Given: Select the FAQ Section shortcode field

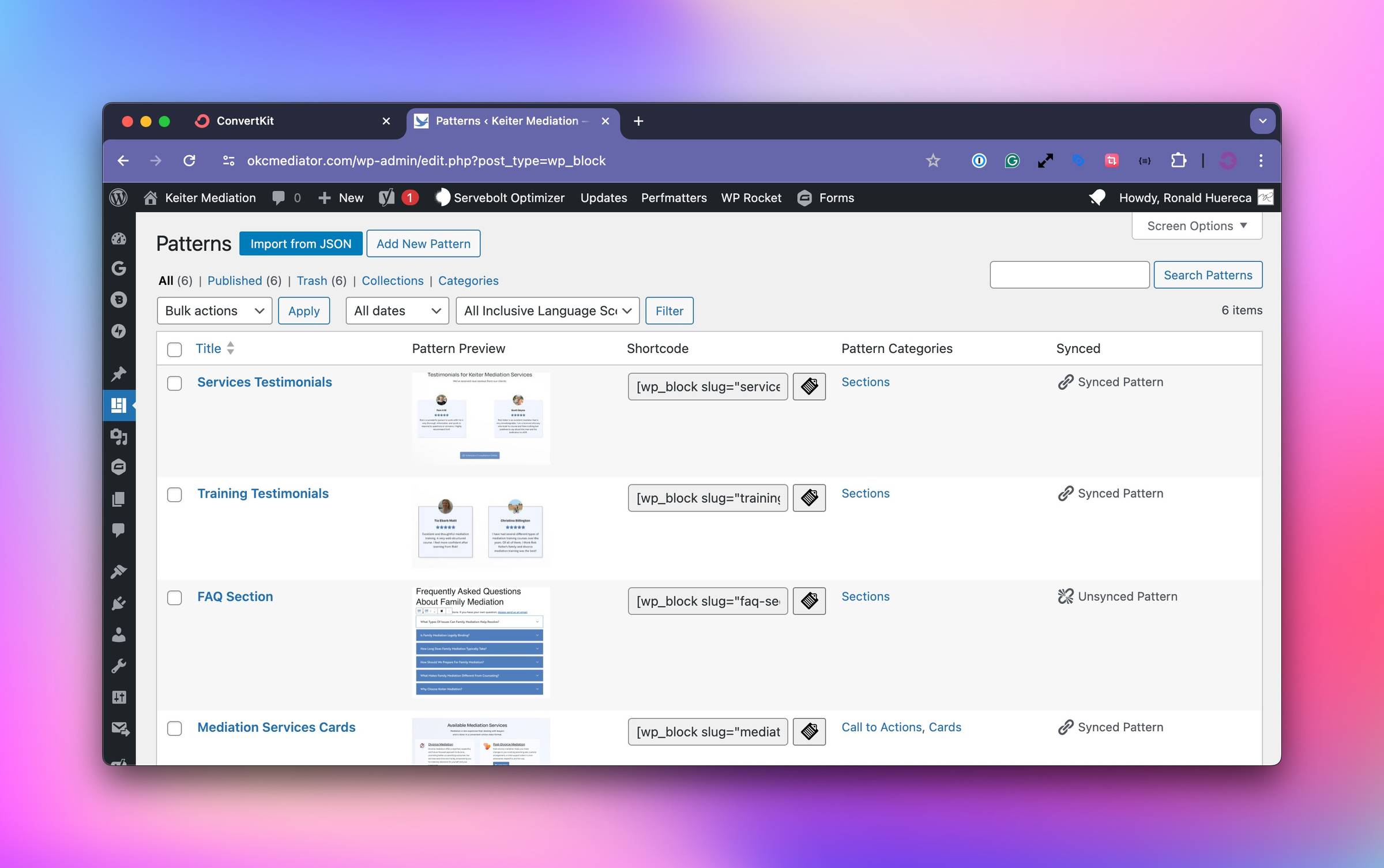Looking at the screenshot, I should pos(708,601).
